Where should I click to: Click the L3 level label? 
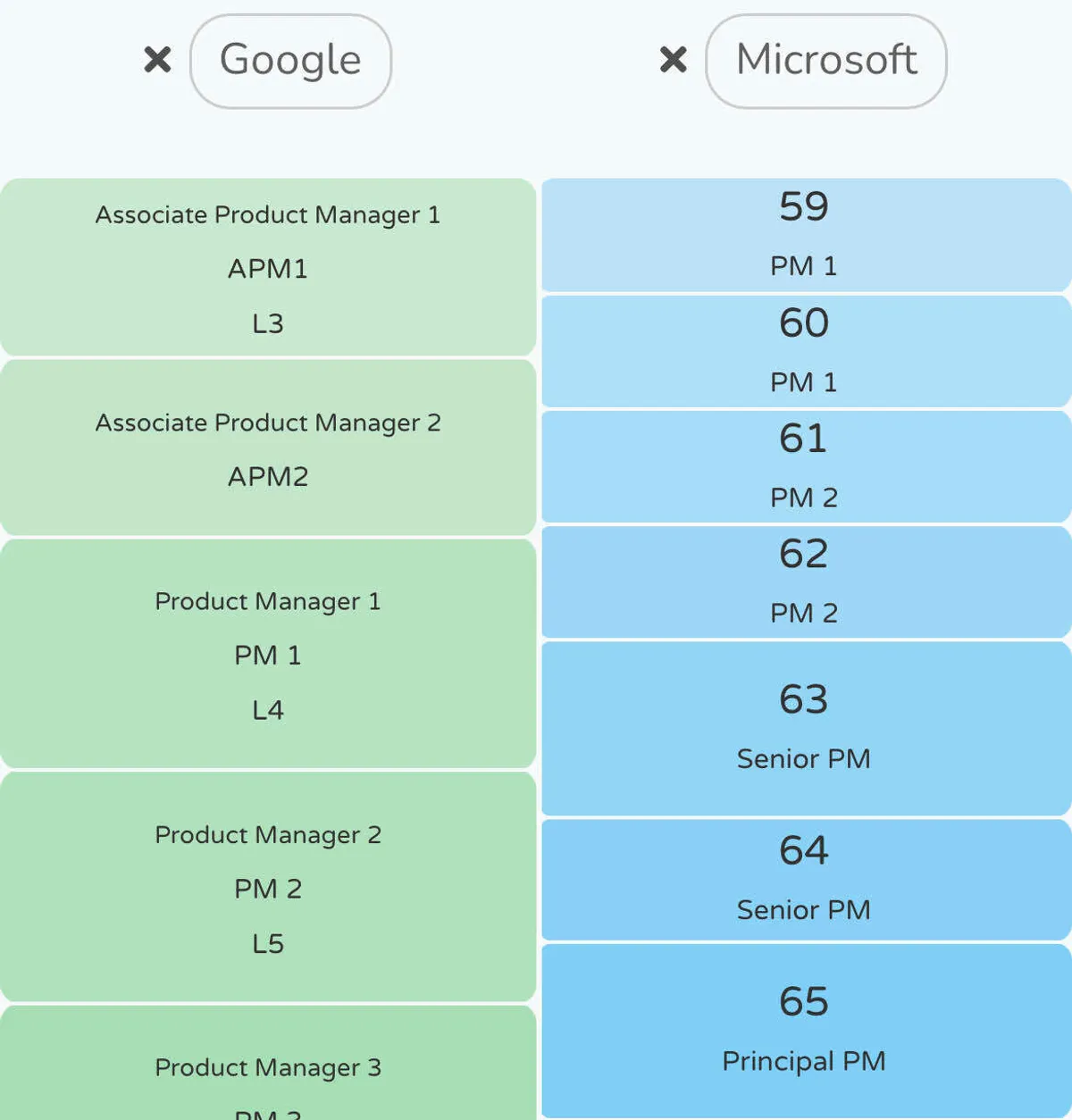pos(268,323)
